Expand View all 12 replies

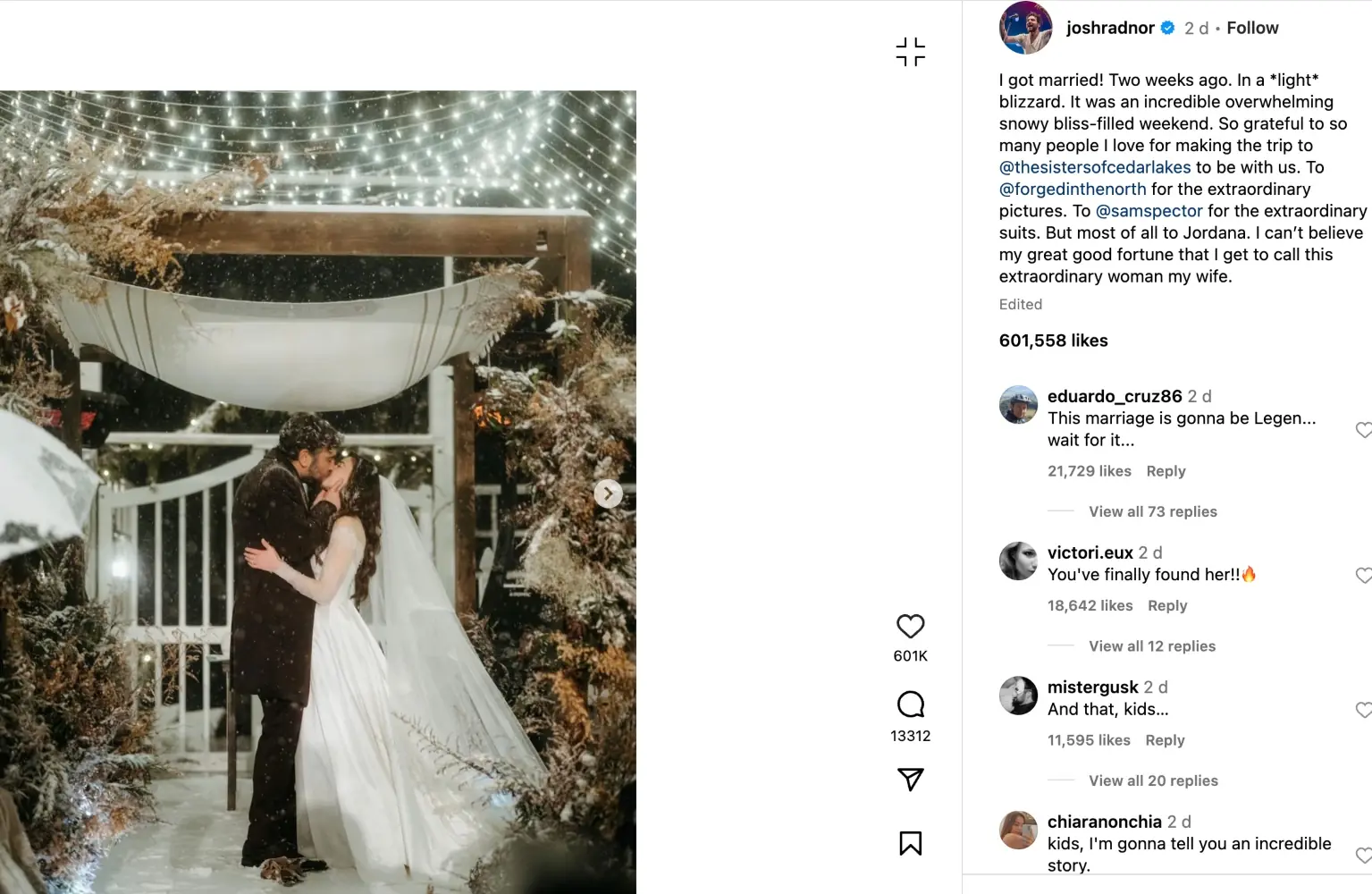click(1151, 646)
